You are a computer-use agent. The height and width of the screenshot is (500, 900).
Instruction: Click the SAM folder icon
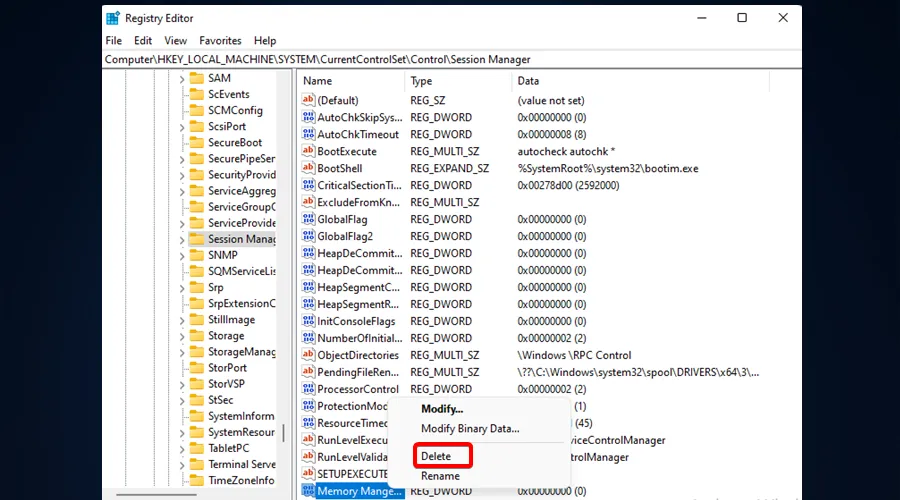tap(197, 78)
